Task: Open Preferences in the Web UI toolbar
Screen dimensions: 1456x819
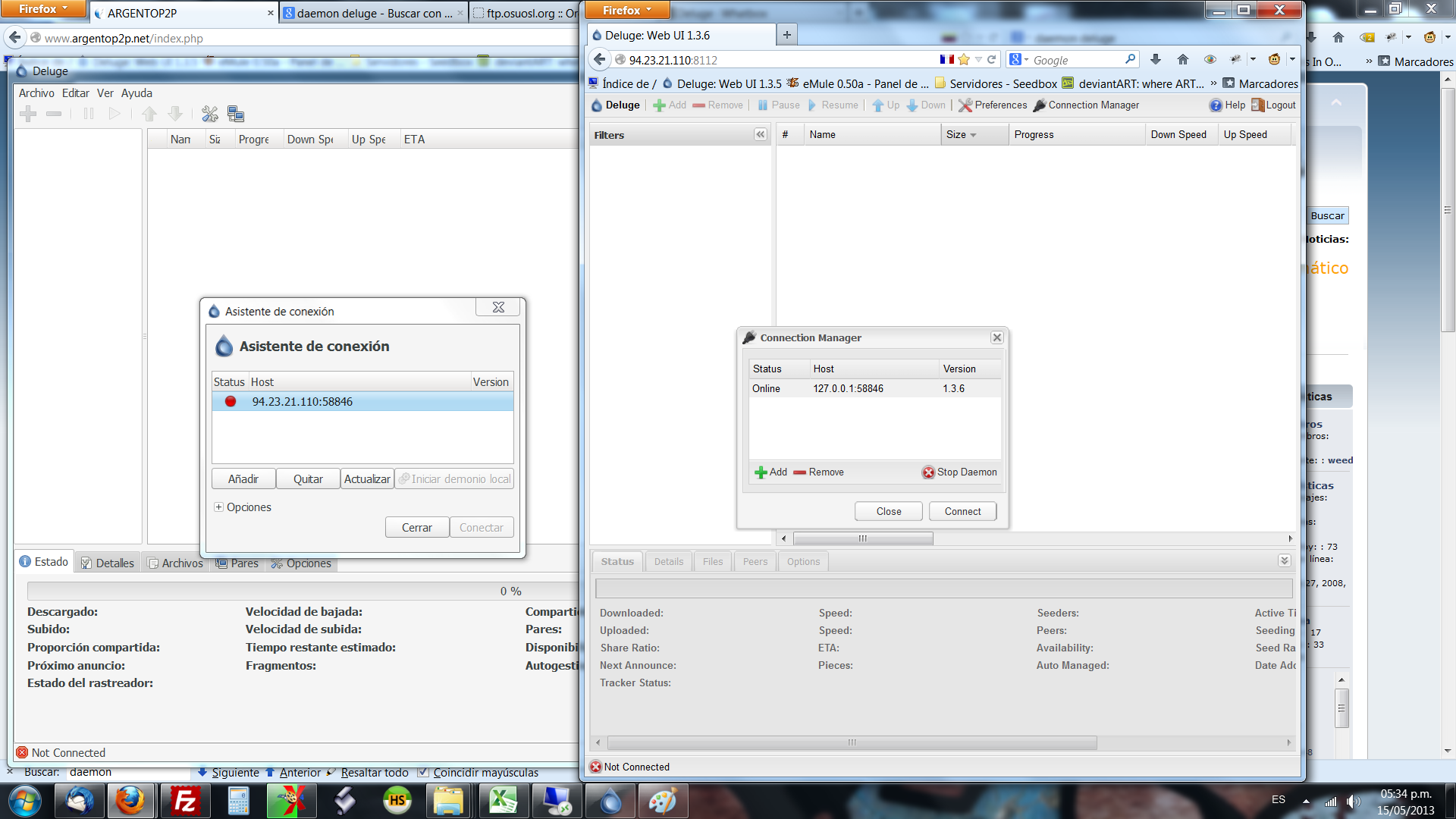Action: click(993, 105)
